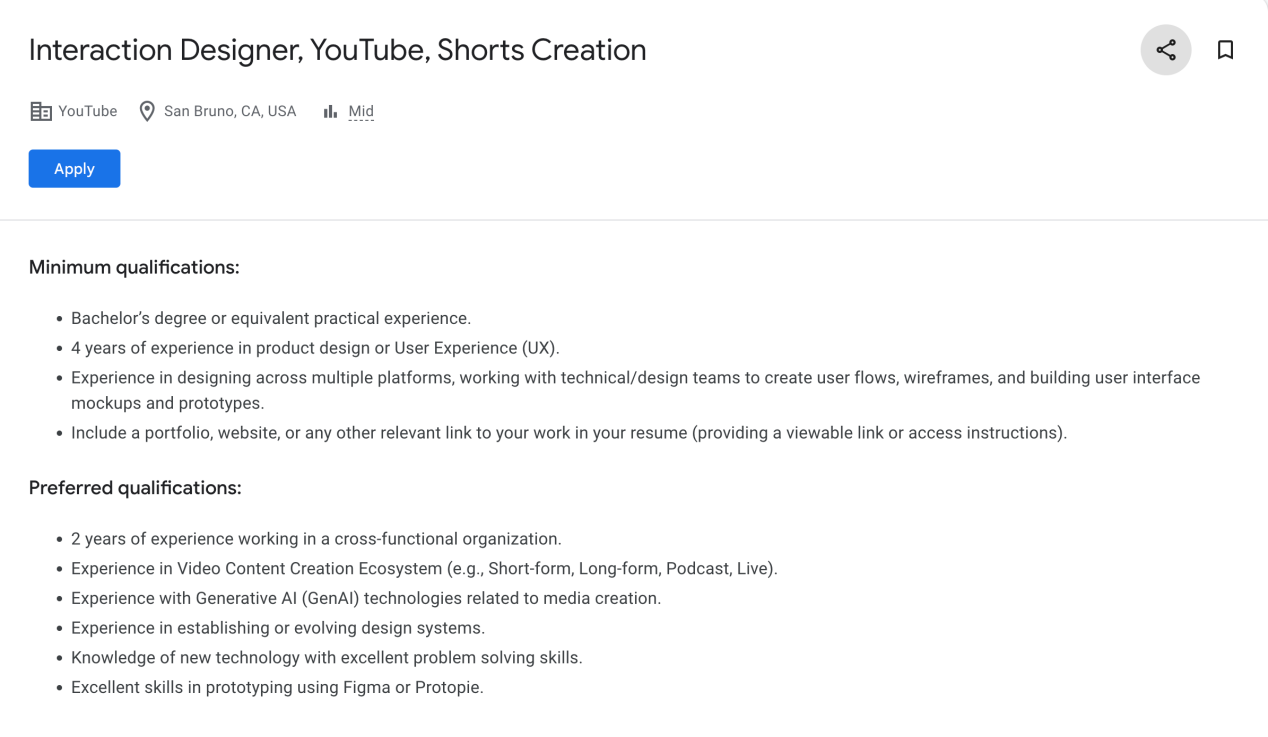Click the YouTube company label

pyautogui.click(x=88, y=112)
